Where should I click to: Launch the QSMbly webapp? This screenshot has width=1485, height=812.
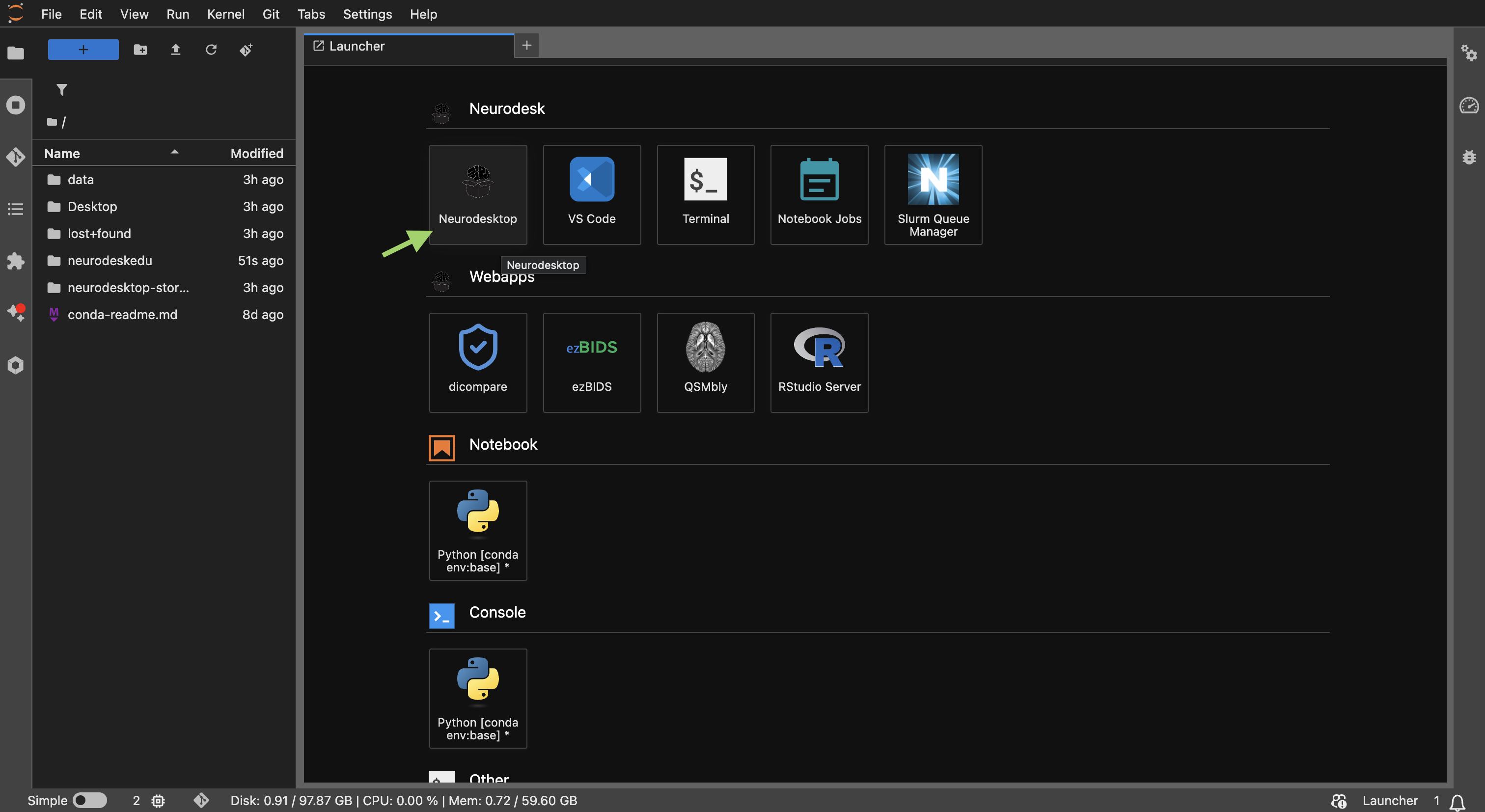pyautogui.click(x=706, y=362)
